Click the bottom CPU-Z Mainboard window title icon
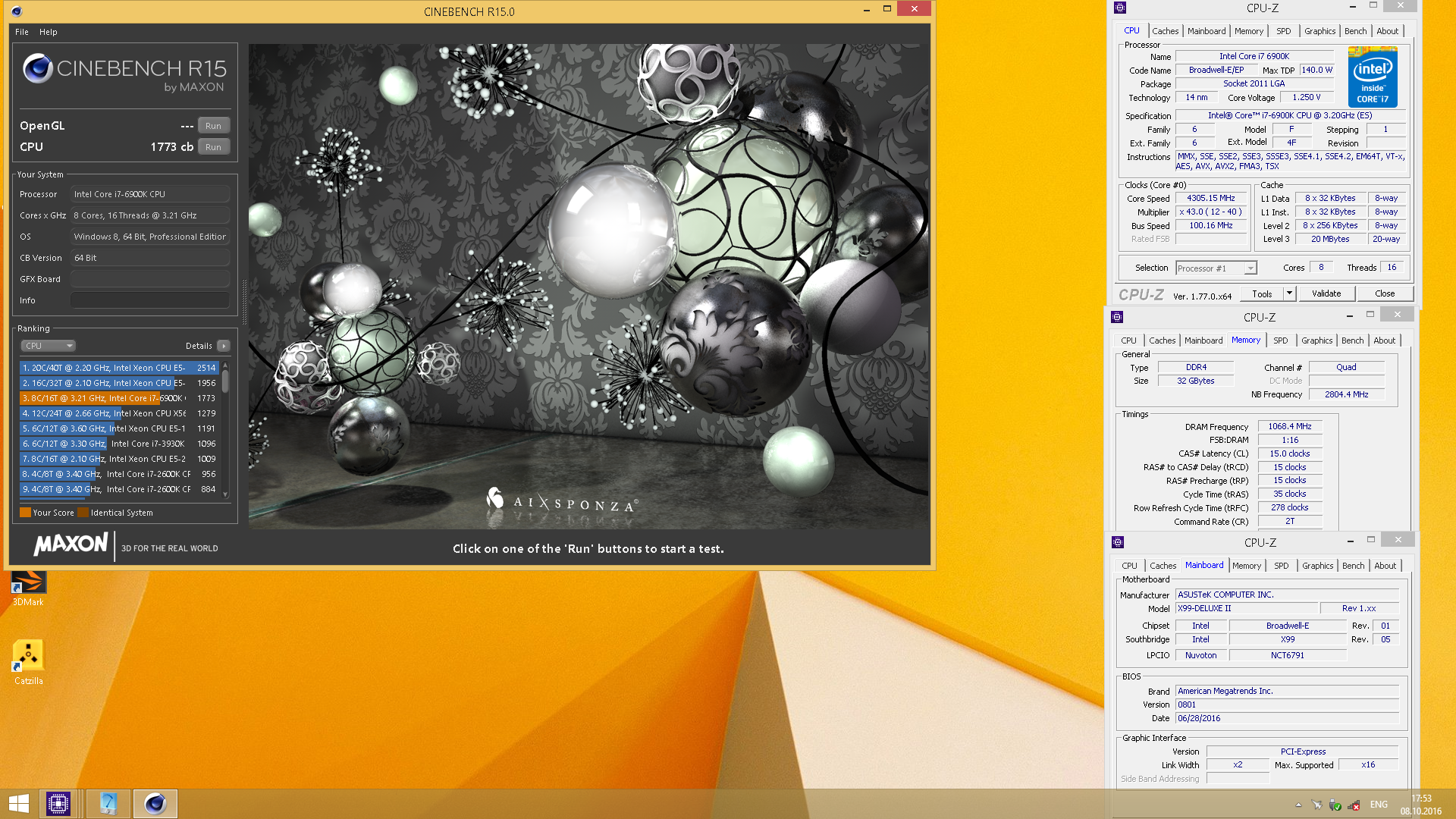This screenshot has height=819, width=1456. [x=1118, y=542]
